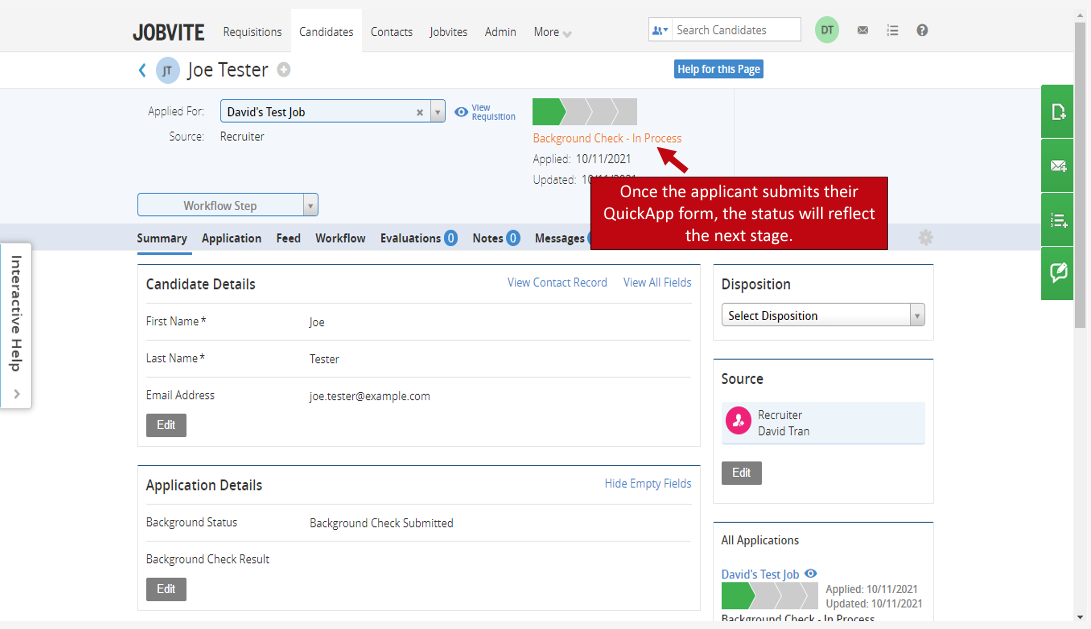Screen dimensions: 1091x629
Task: Click the green add document sidebar icon
Action: [1057, 112]
